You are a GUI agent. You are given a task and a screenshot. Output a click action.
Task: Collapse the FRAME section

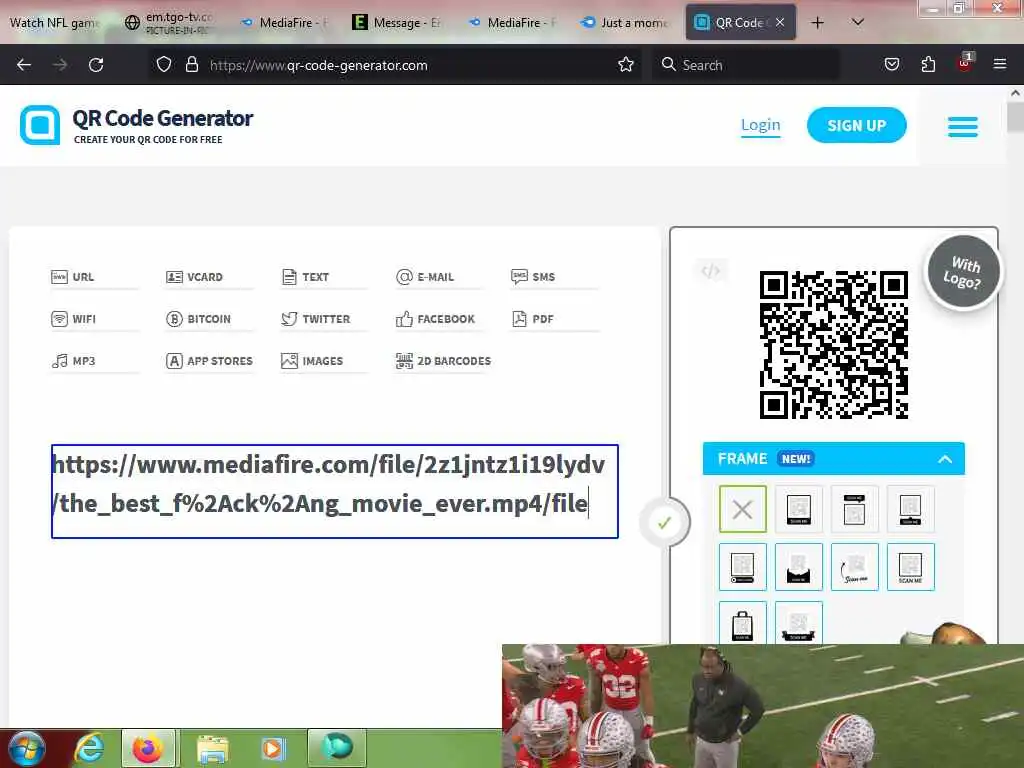(944, 459)
